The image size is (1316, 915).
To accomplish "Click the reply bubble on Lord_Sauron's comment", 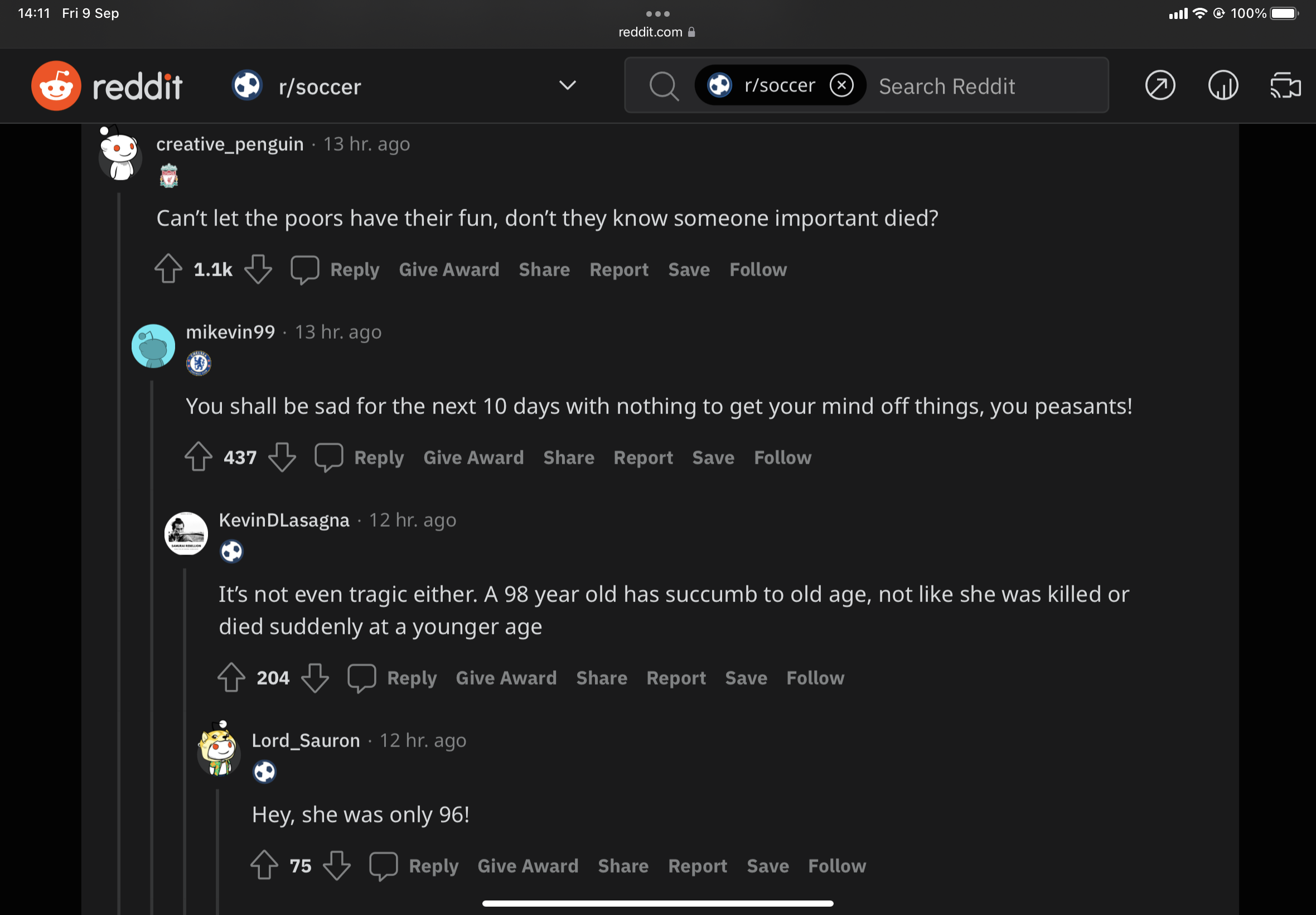I will 383,865.
